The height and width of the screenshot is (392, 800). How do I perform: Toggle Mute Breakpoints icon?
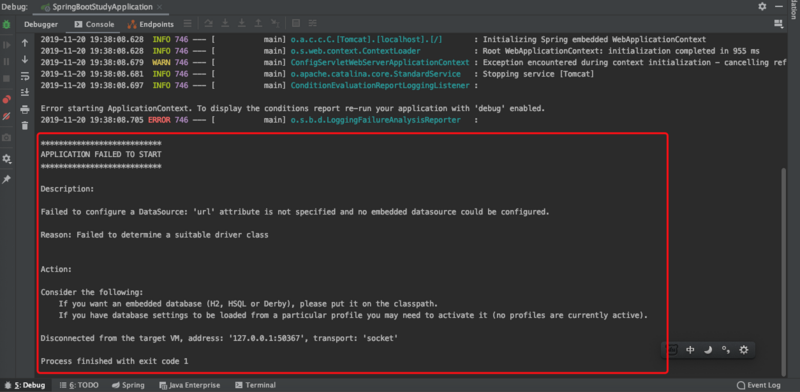click(7, 116)
